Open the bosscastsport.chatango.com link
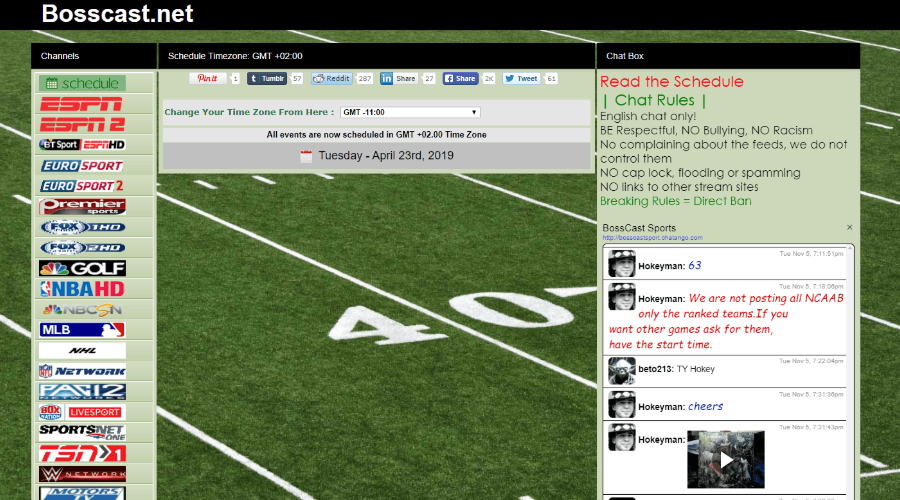The height and width of the screenshot is (500, 900). [x=652, y=238]
